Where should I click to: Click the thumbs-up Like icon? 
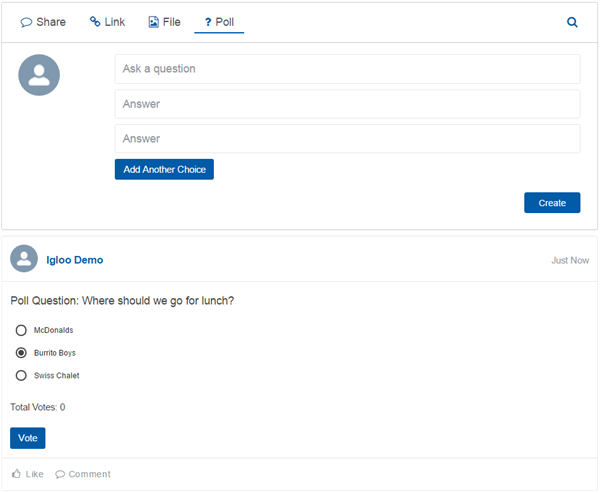[16, 474]
